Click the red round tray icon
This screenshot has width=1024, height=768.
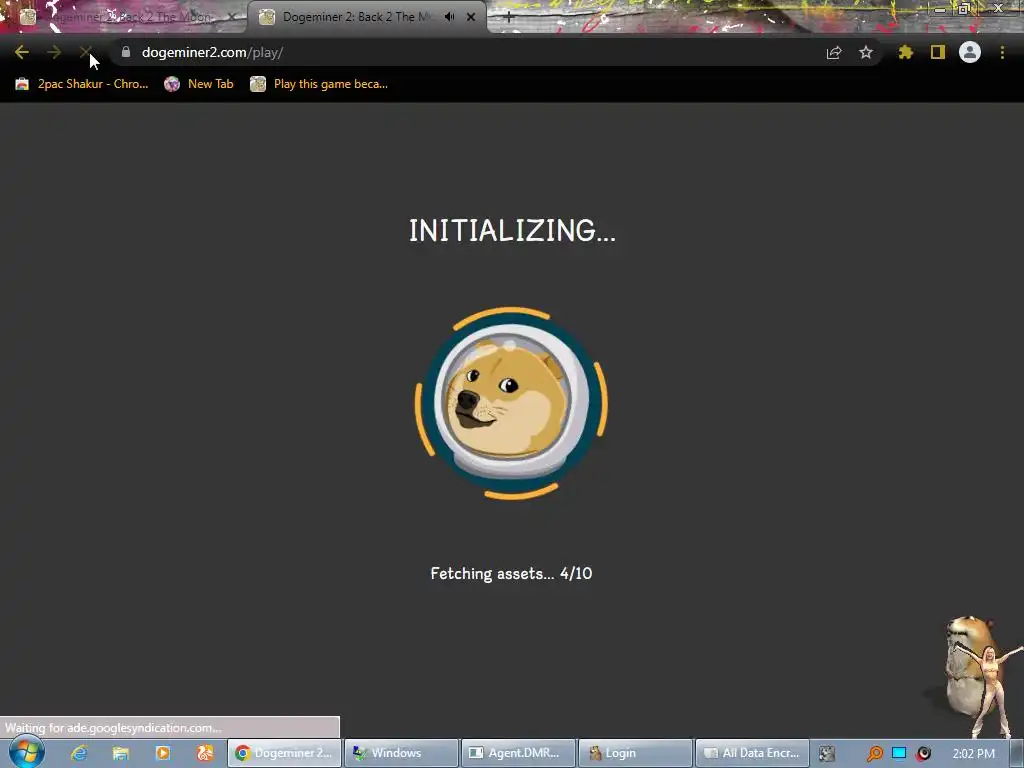coord(923,754)
